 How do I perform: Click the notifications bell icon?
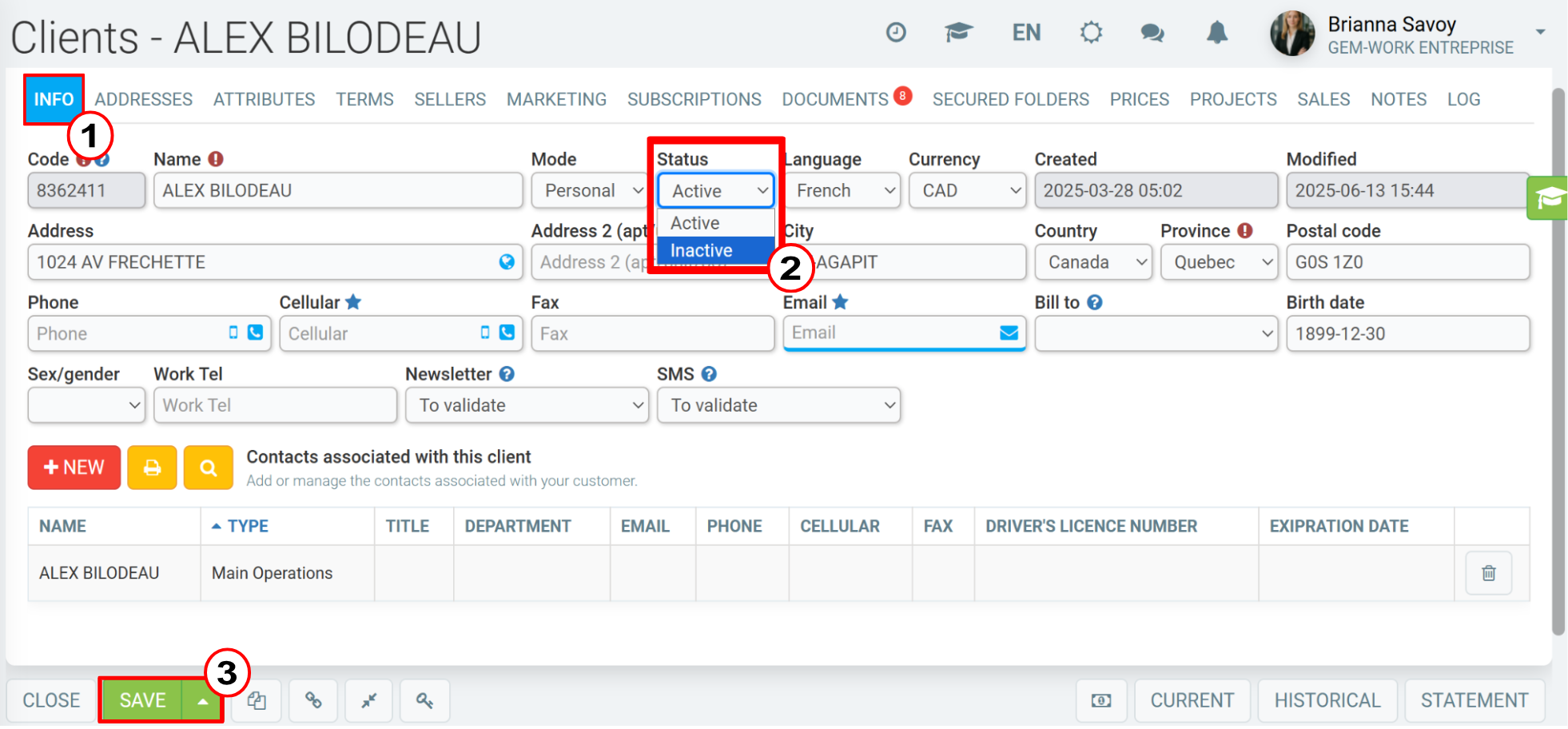pos(1216,33)
